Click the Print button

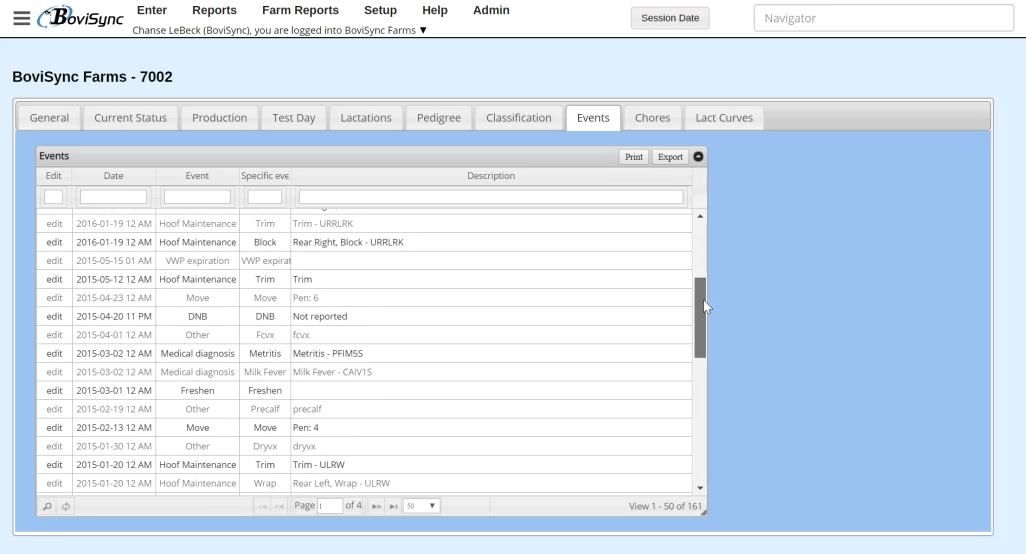[633, 157]
